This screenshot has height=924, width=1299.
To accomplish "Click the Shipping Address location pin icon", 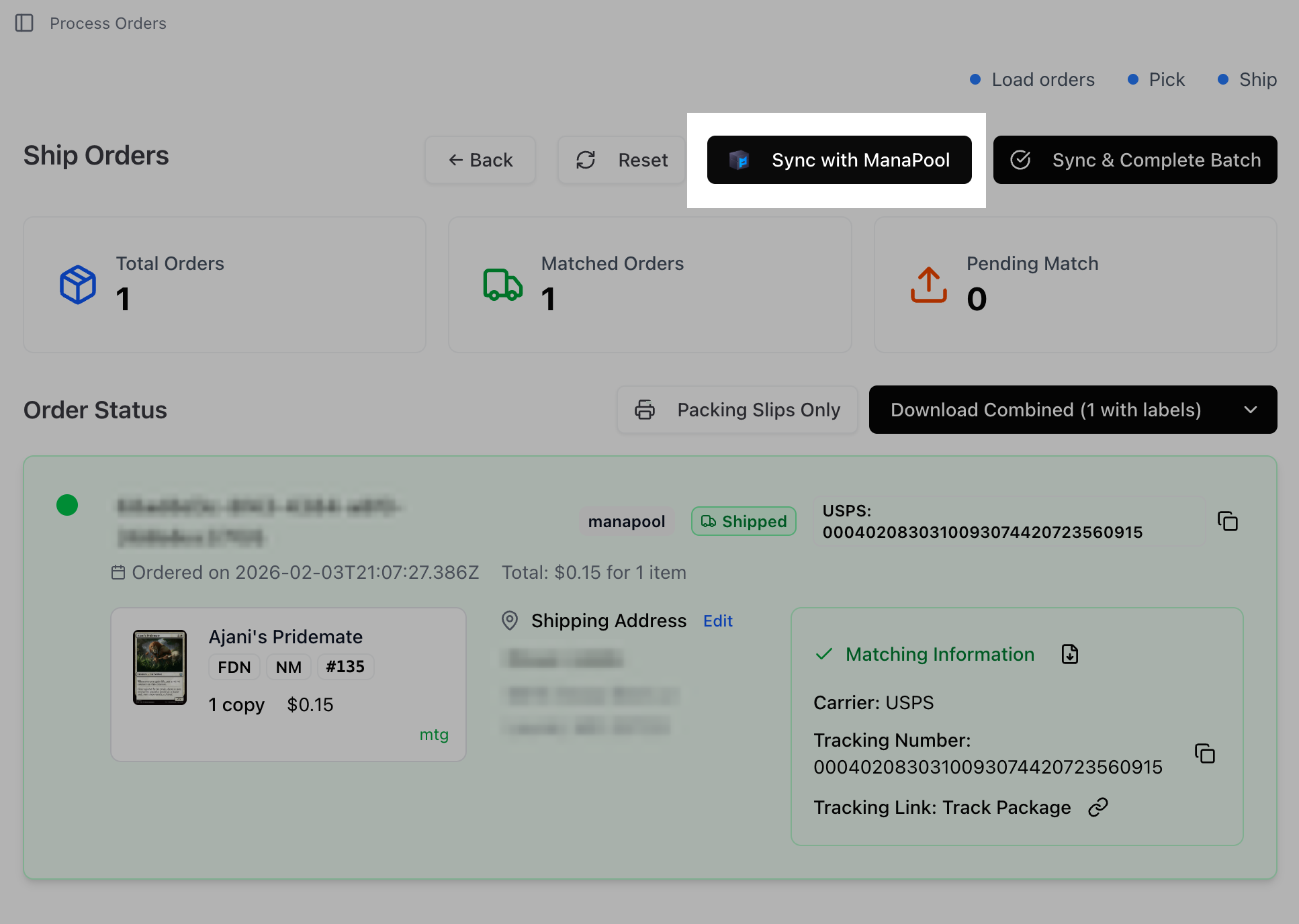I will coord(509,620).
